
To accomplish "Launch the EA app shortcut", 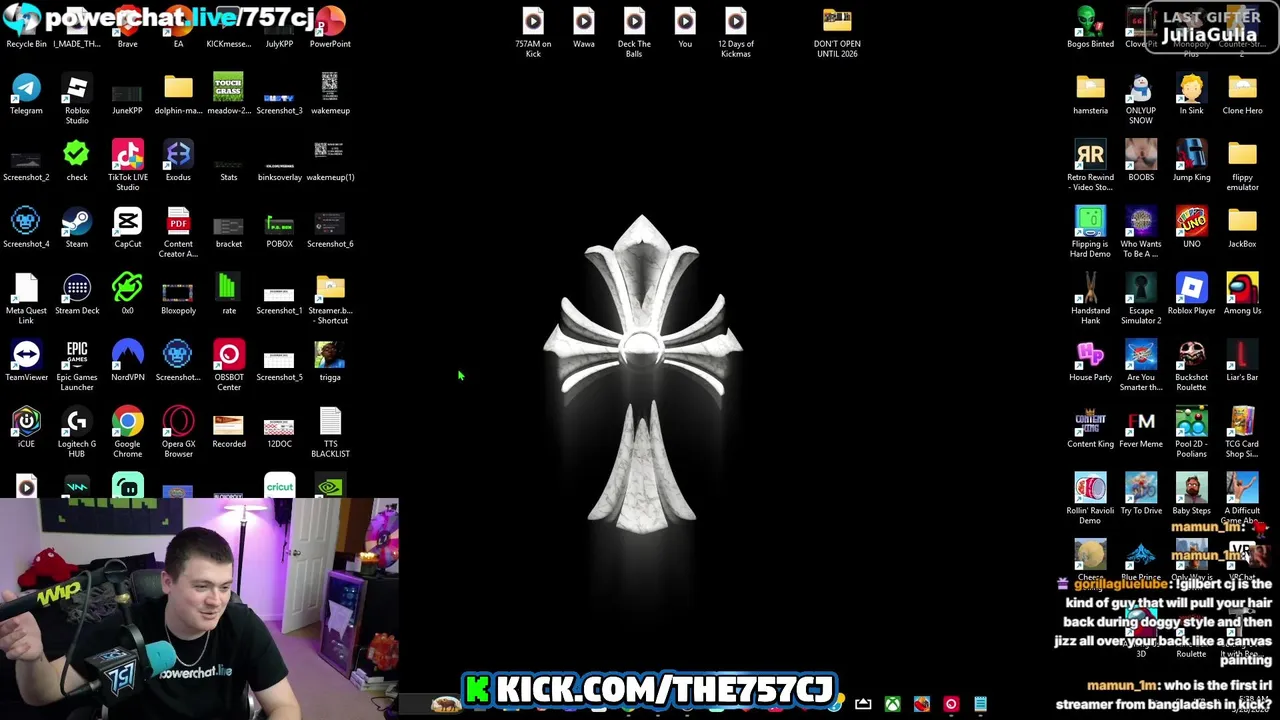I will pos(178,27).
